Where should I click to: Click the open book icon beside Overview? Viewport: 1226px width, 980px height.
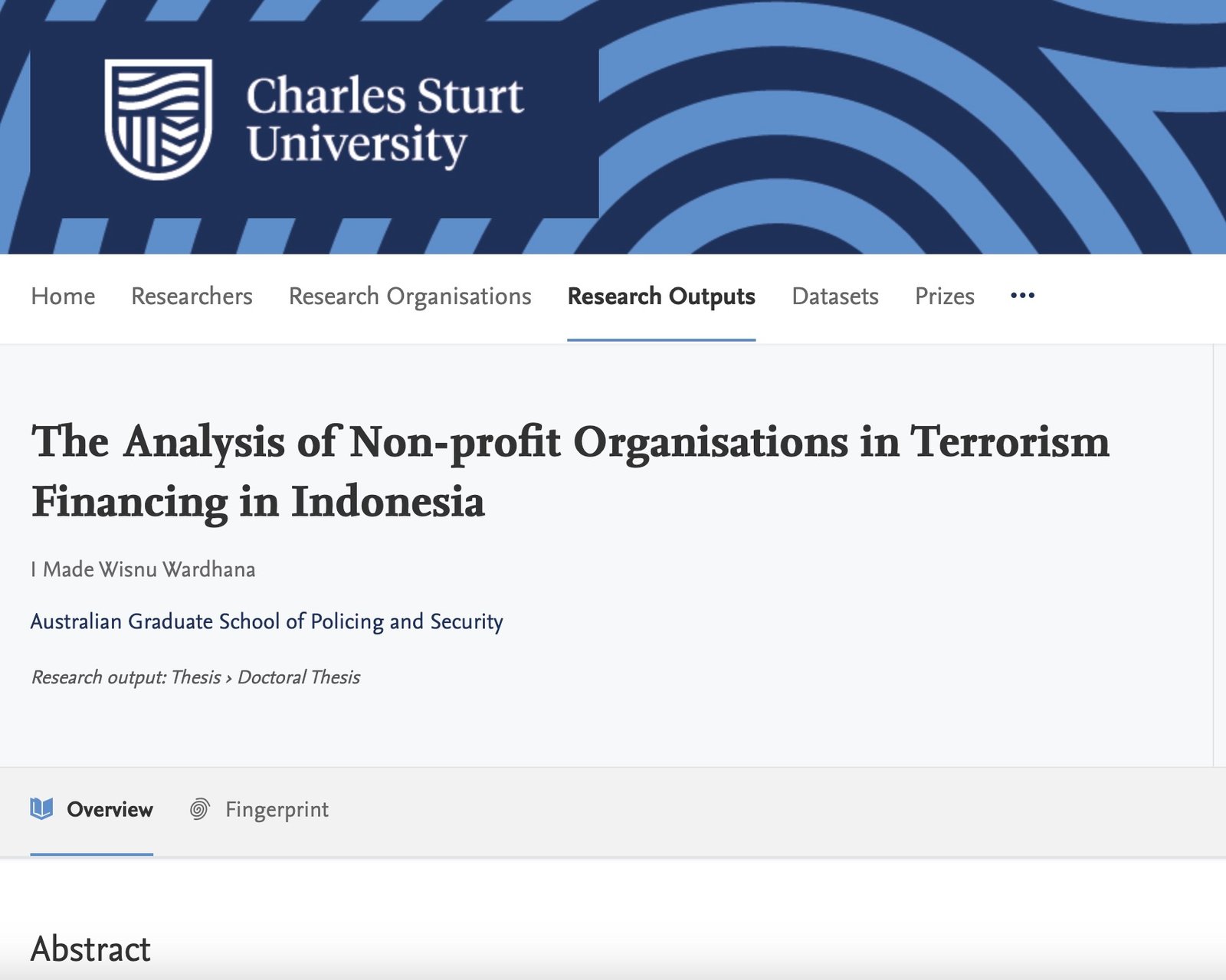[x=41, y=809]
